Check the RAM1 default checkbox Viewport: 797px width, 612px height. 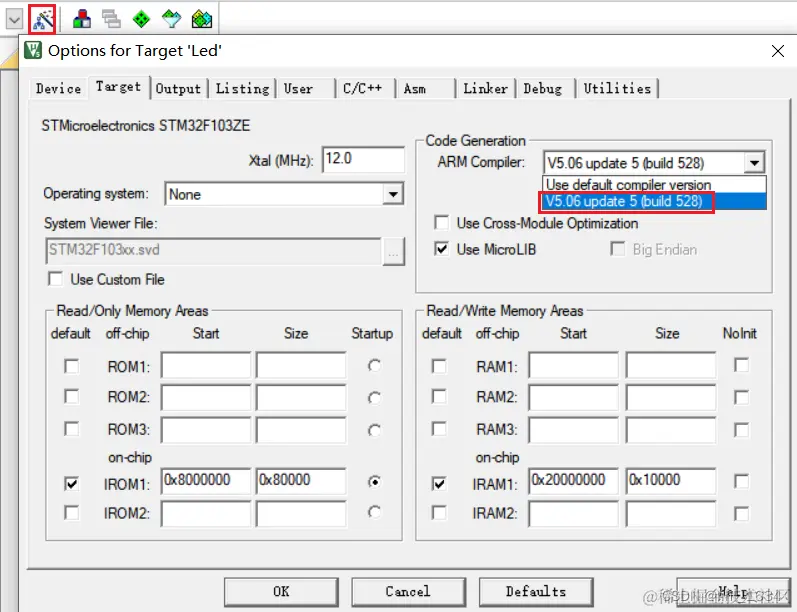click(x=439, y=366)
